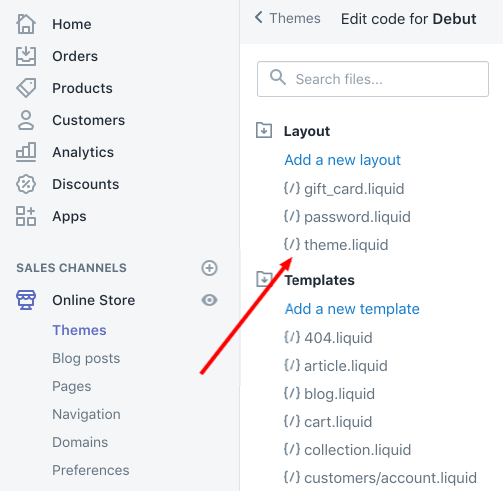Click the Online Store storefront icon
503x491 pixels.
pos(26,300)
